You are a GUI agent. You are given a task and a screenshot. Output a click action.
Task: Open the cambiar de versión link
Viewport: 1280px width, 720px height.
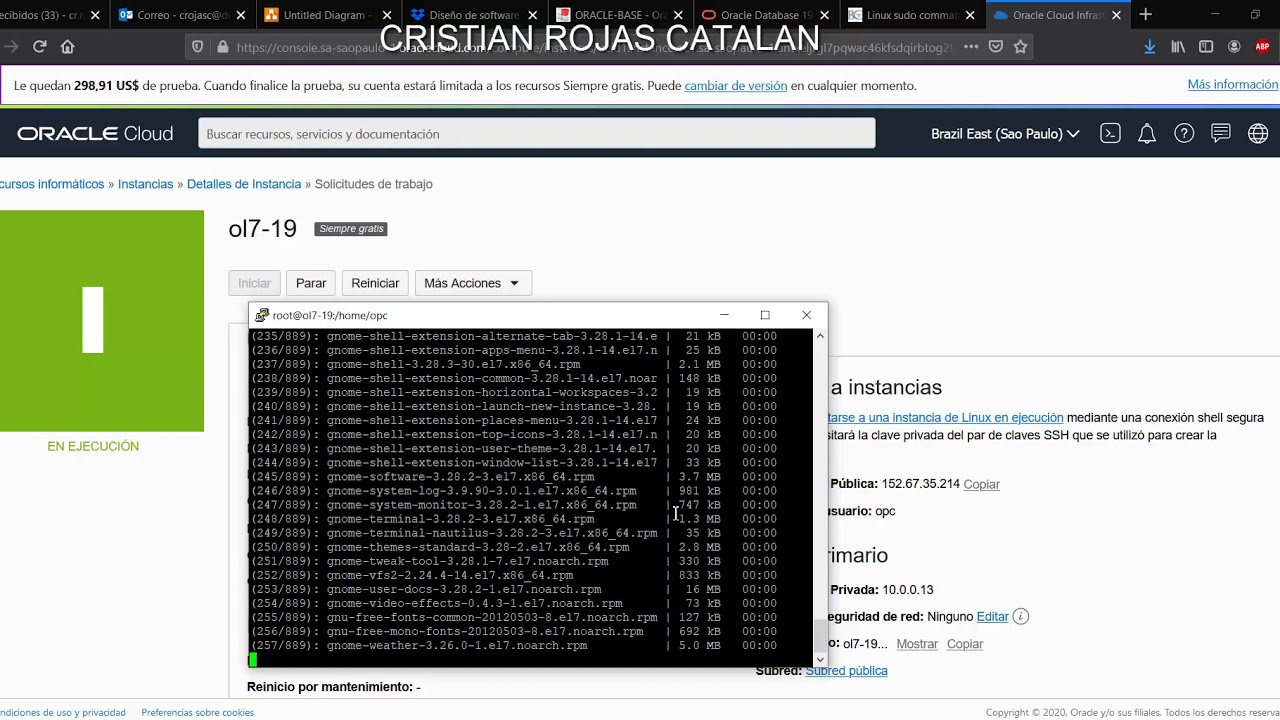coord(735,86)
